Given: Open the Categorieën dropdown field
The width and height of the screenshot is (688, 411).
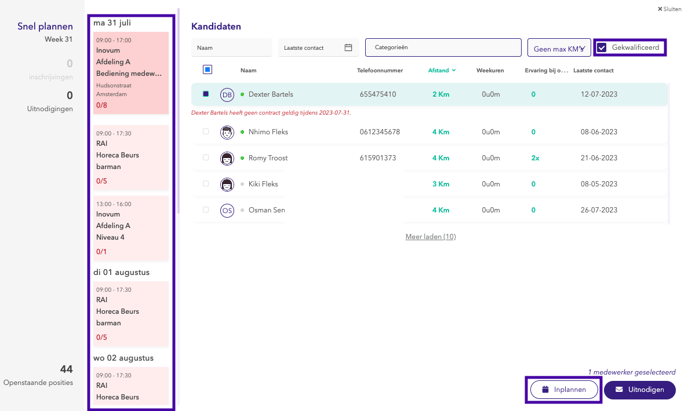Looking at the screenshot, I should click(443, 47).
